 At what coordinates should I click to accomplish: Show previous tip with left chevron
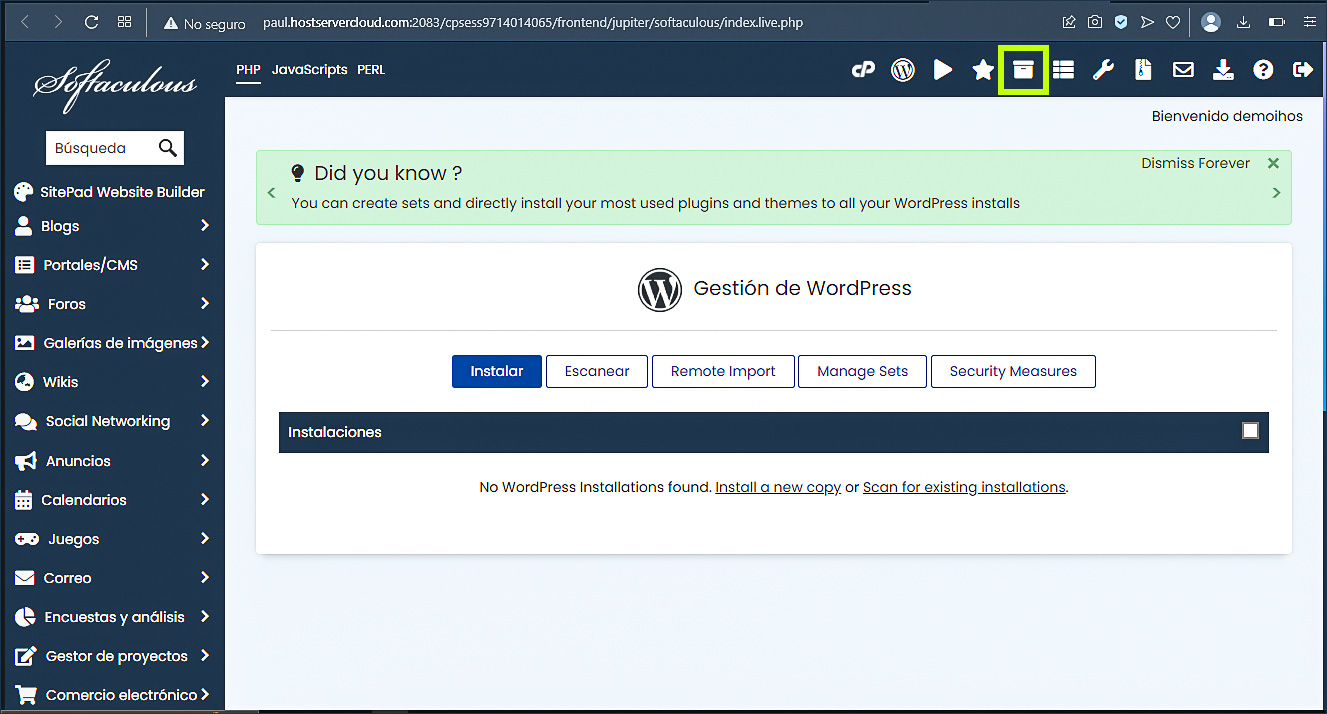coord(271,193)
